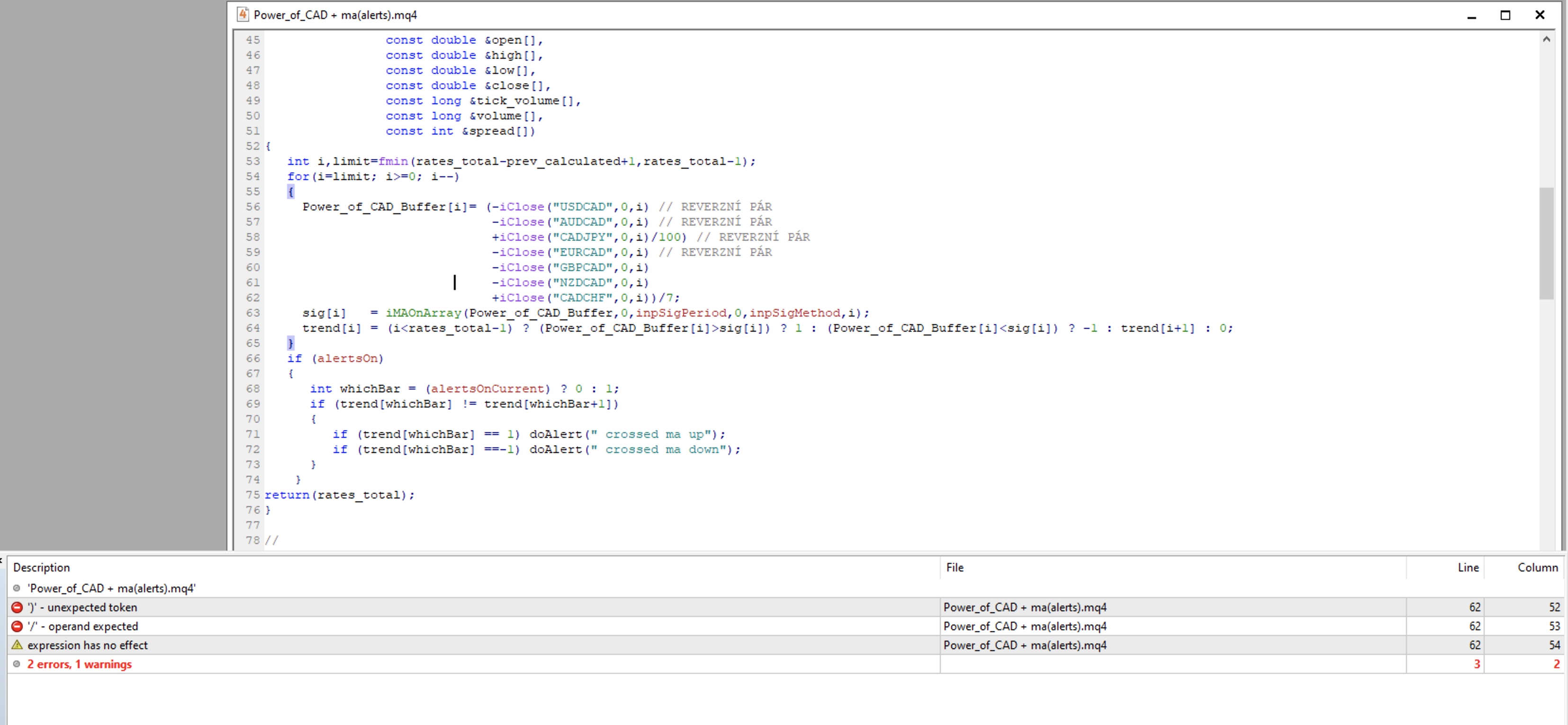Sort the error list by Description header

pyautogui.click(x=41, y=567)
